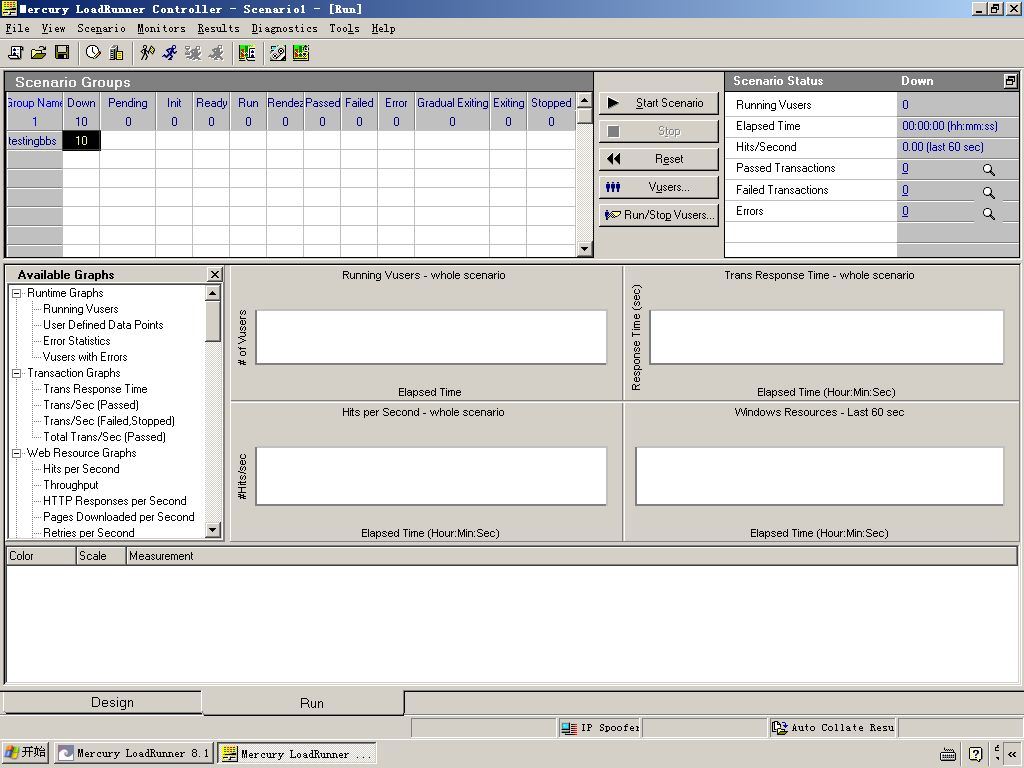Viewport: 1024px width, 768px height.
Task: Click the undock icon on Scenario Status panel
Action: 1010,81
